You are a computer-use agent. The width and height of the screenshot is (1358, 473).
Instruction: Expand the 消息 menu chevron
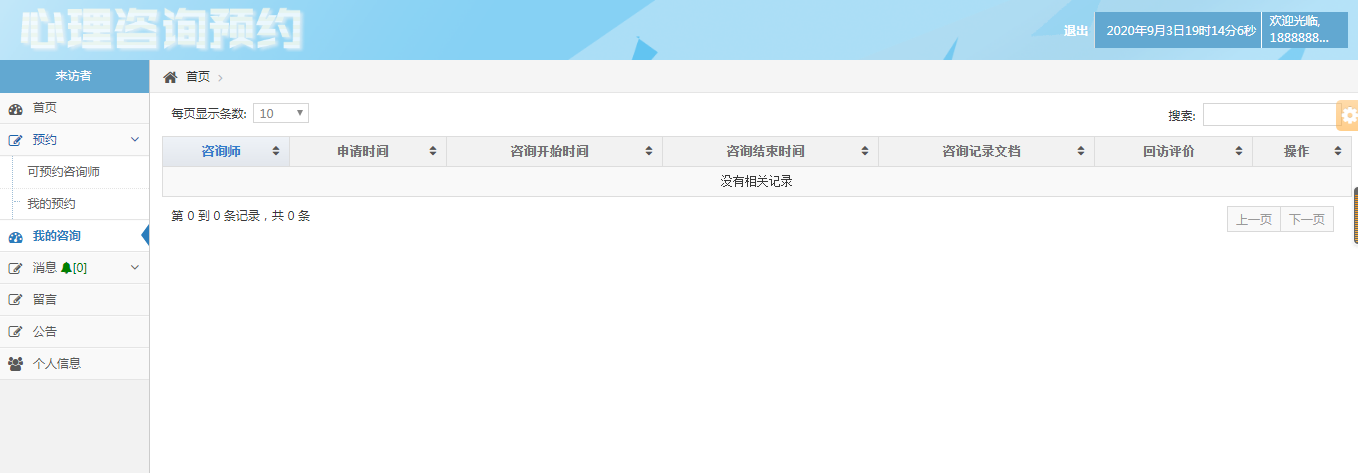135,268
